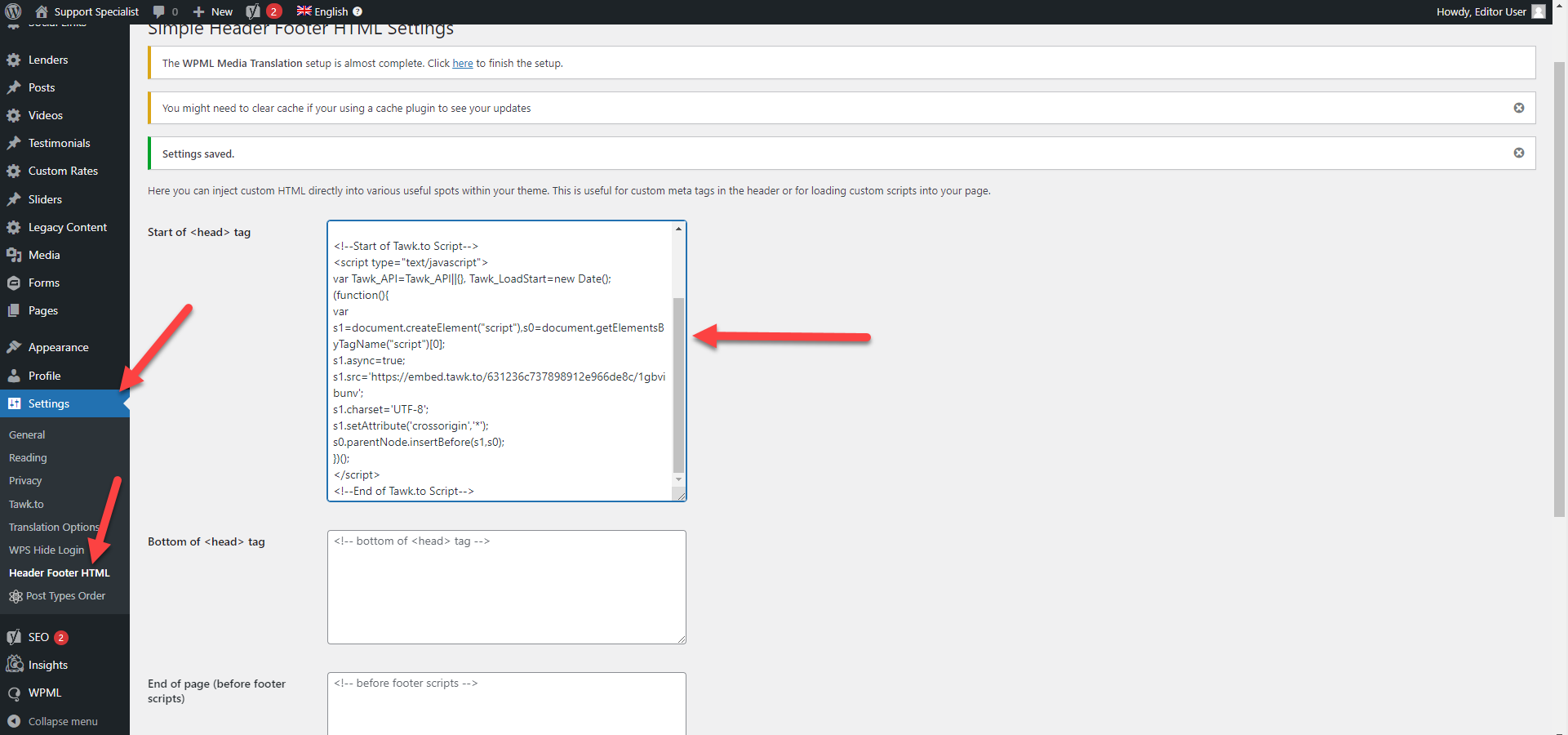Image resolution: width=1568 pixels, height=735 pixels.
Task: Click inside the Bottom of head textarea
Action: tap(507, 587)
